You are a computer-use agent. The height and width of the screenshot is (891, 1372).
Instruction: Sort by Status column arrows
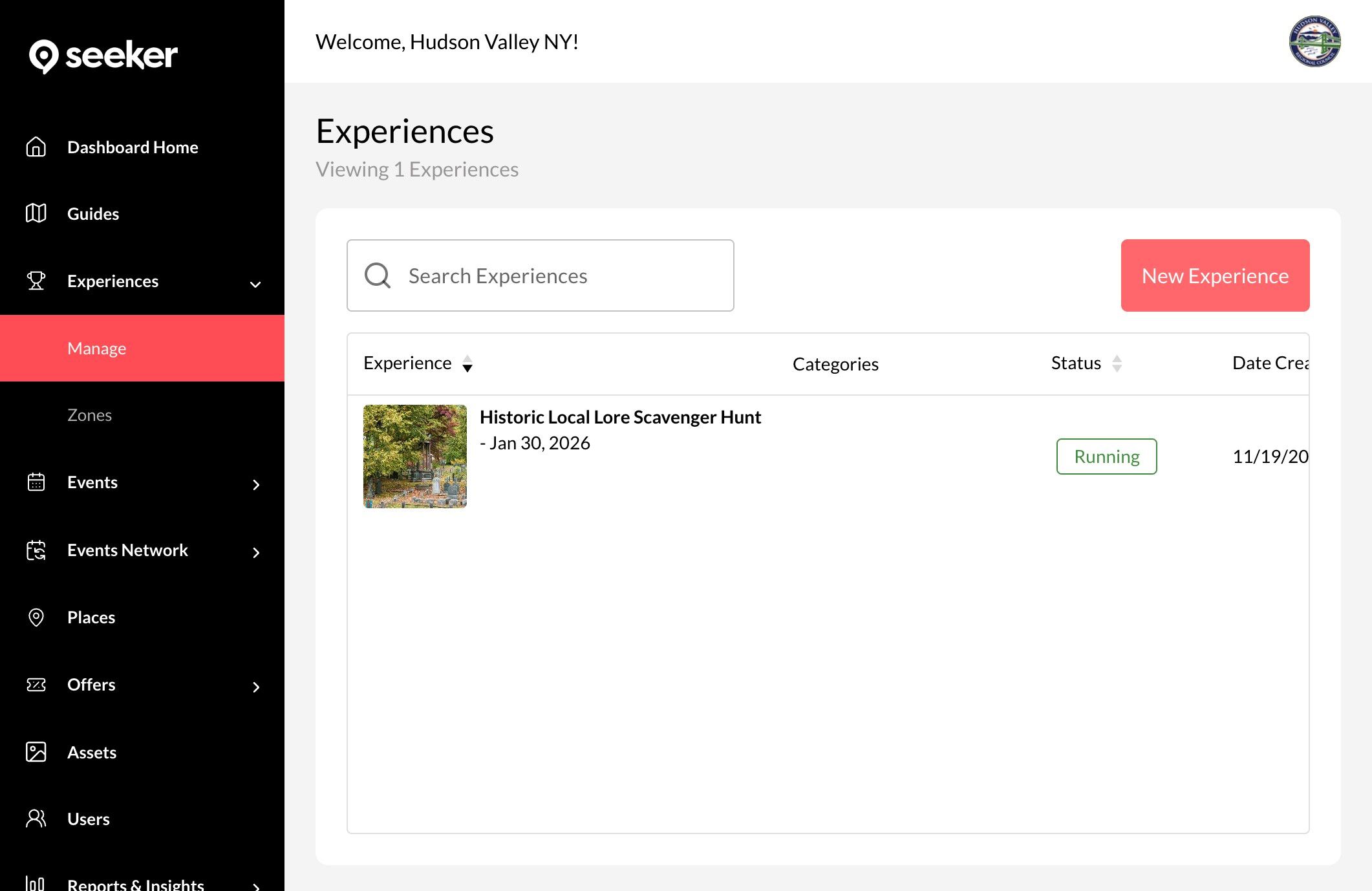click(1117, 364)
